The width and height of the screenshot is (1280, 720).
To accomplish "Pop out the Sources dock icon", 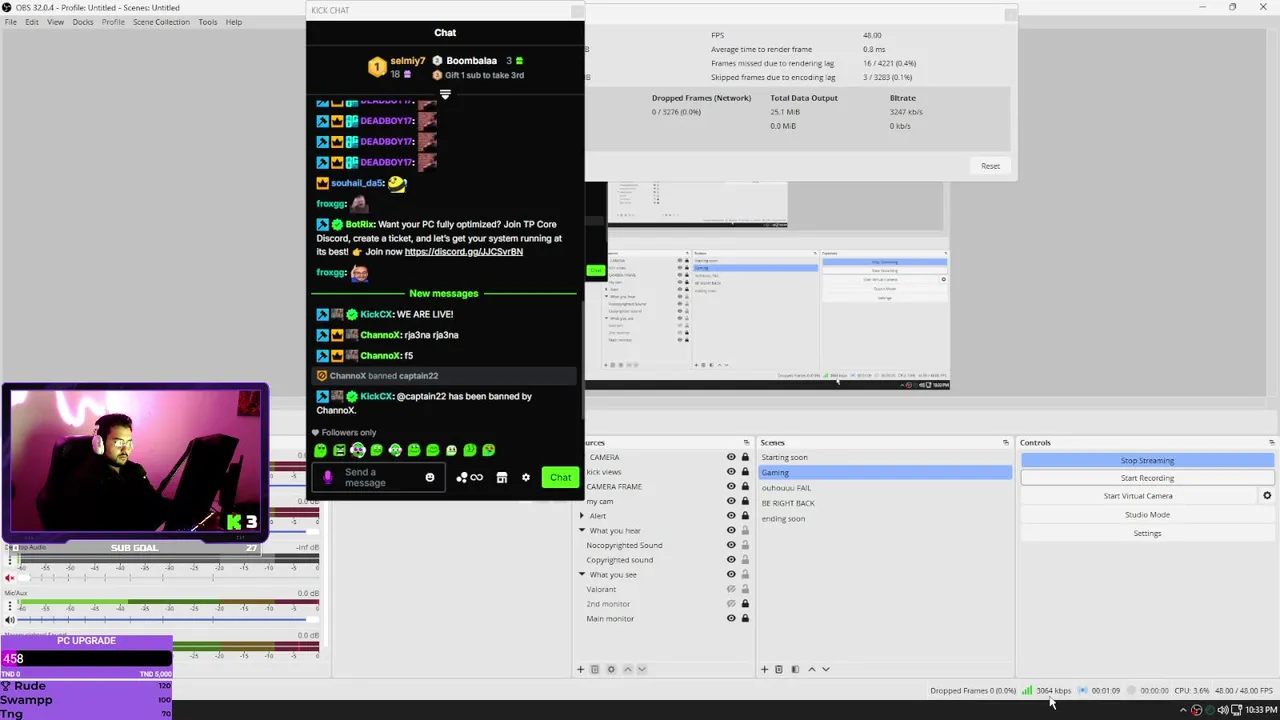I will pyautogui.click(x=746, y=442).
